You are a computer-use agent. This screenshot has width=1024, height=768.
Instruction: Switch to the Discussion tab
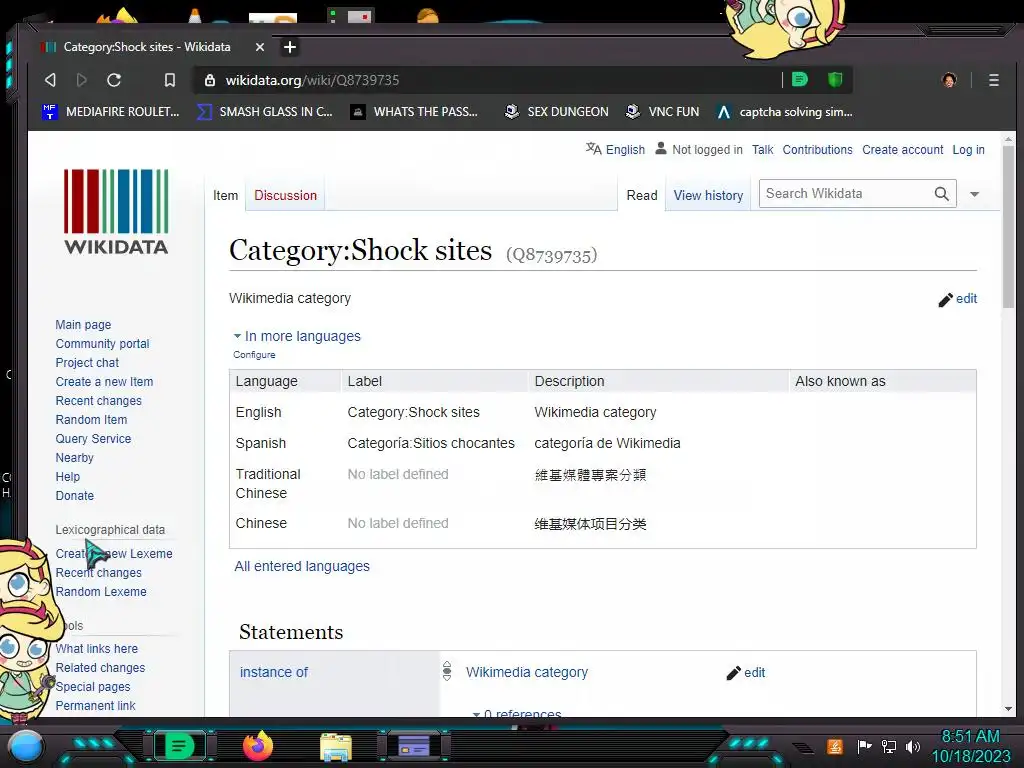[x=285, y=195]
